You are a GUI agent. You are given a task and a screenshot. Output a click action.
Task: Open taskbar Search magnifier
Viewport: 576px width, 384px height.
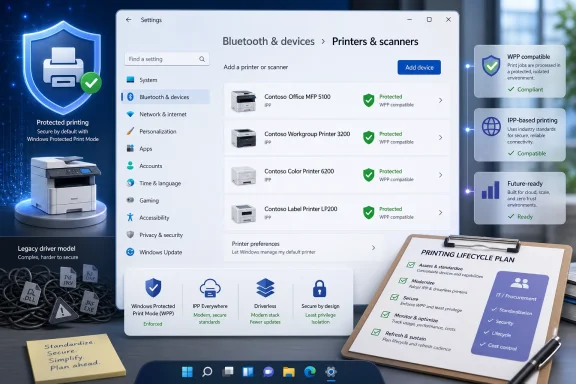[x=207, y=372]
